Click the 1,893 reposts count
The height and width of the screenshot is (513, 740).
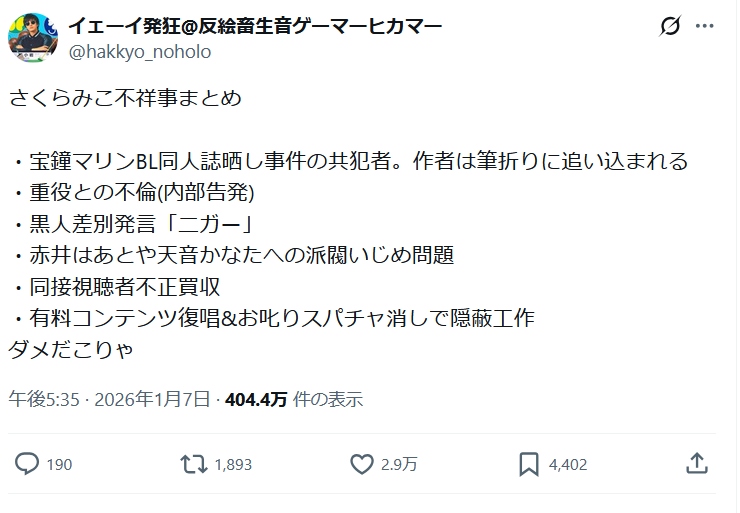point(233,464)
